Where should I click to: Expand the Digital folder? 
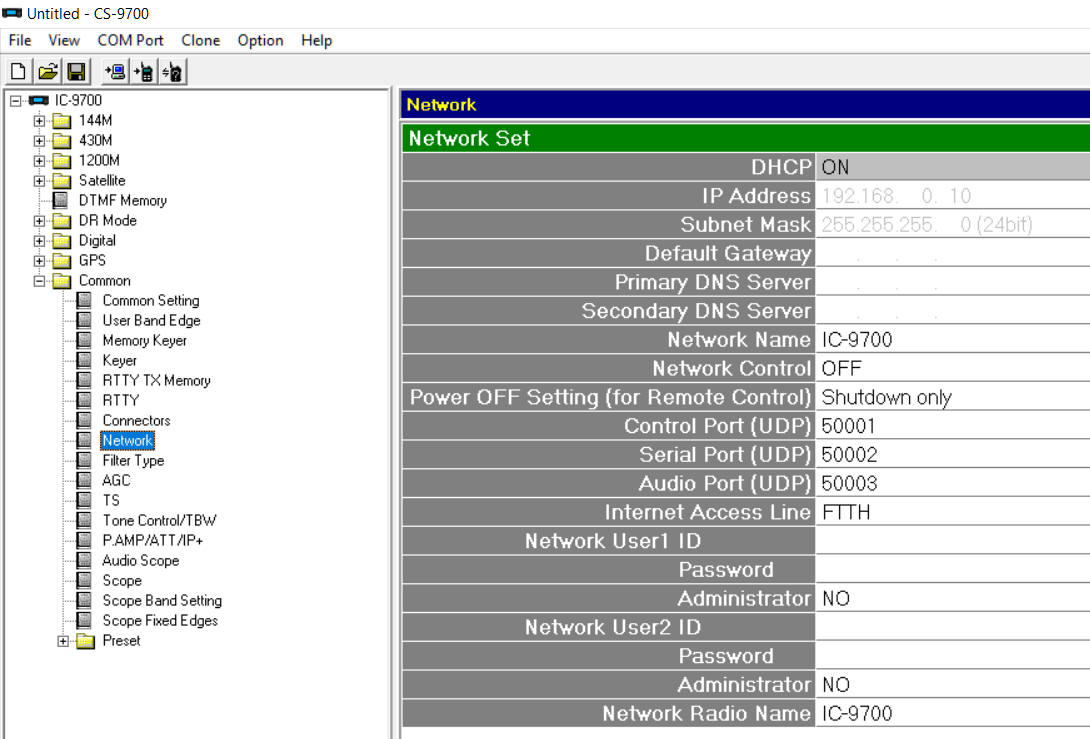[39, 241]
